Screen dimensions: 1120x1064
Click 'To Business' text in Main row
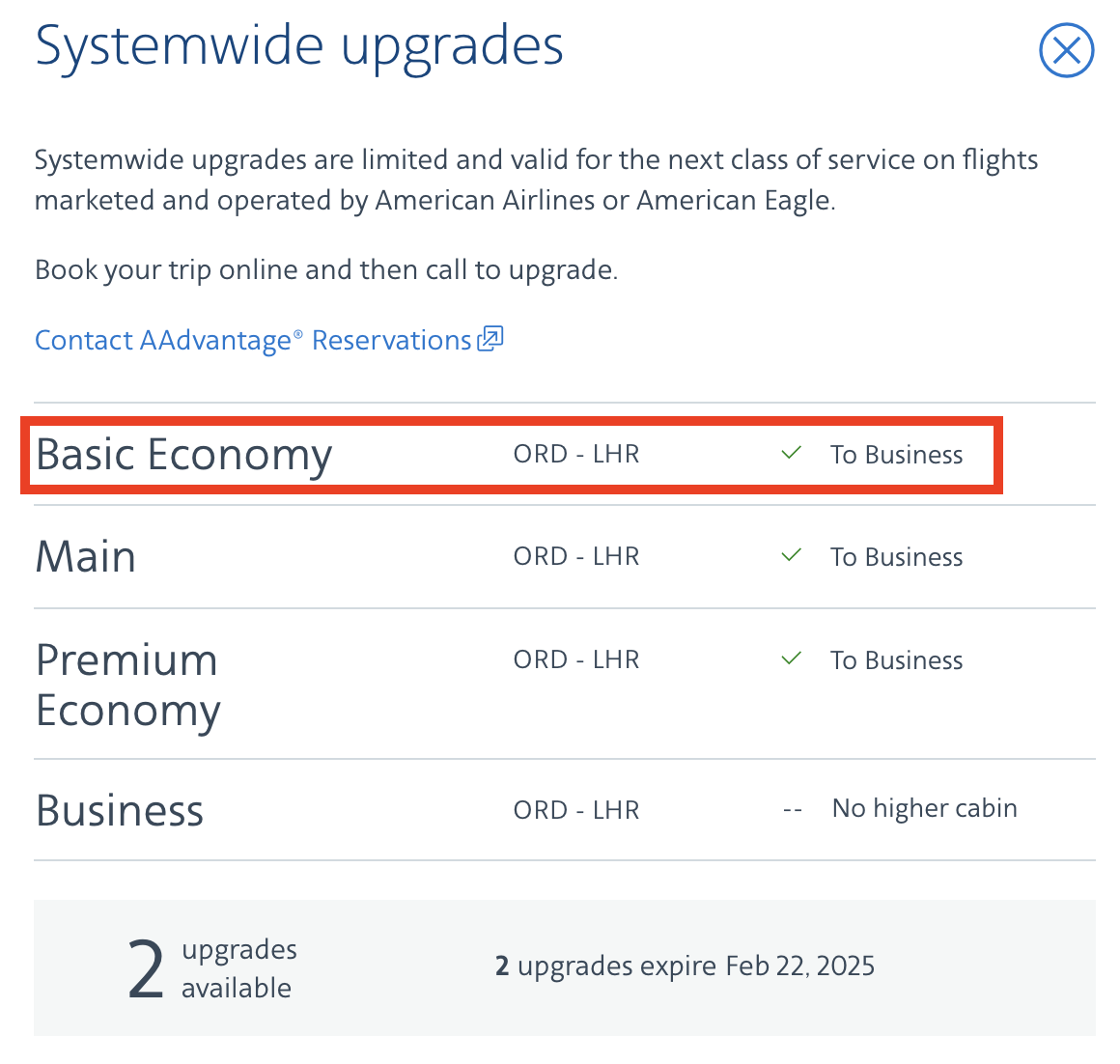pos(896,557)
